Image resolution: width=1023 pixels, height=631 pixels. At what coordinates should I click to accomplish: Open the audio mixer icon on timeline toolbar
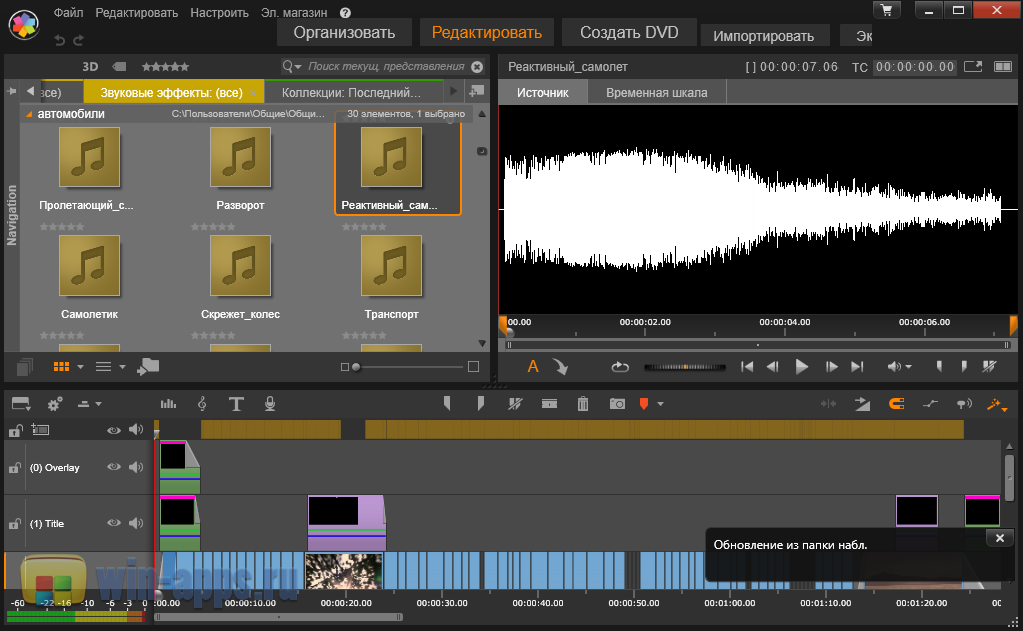(168, 404)
